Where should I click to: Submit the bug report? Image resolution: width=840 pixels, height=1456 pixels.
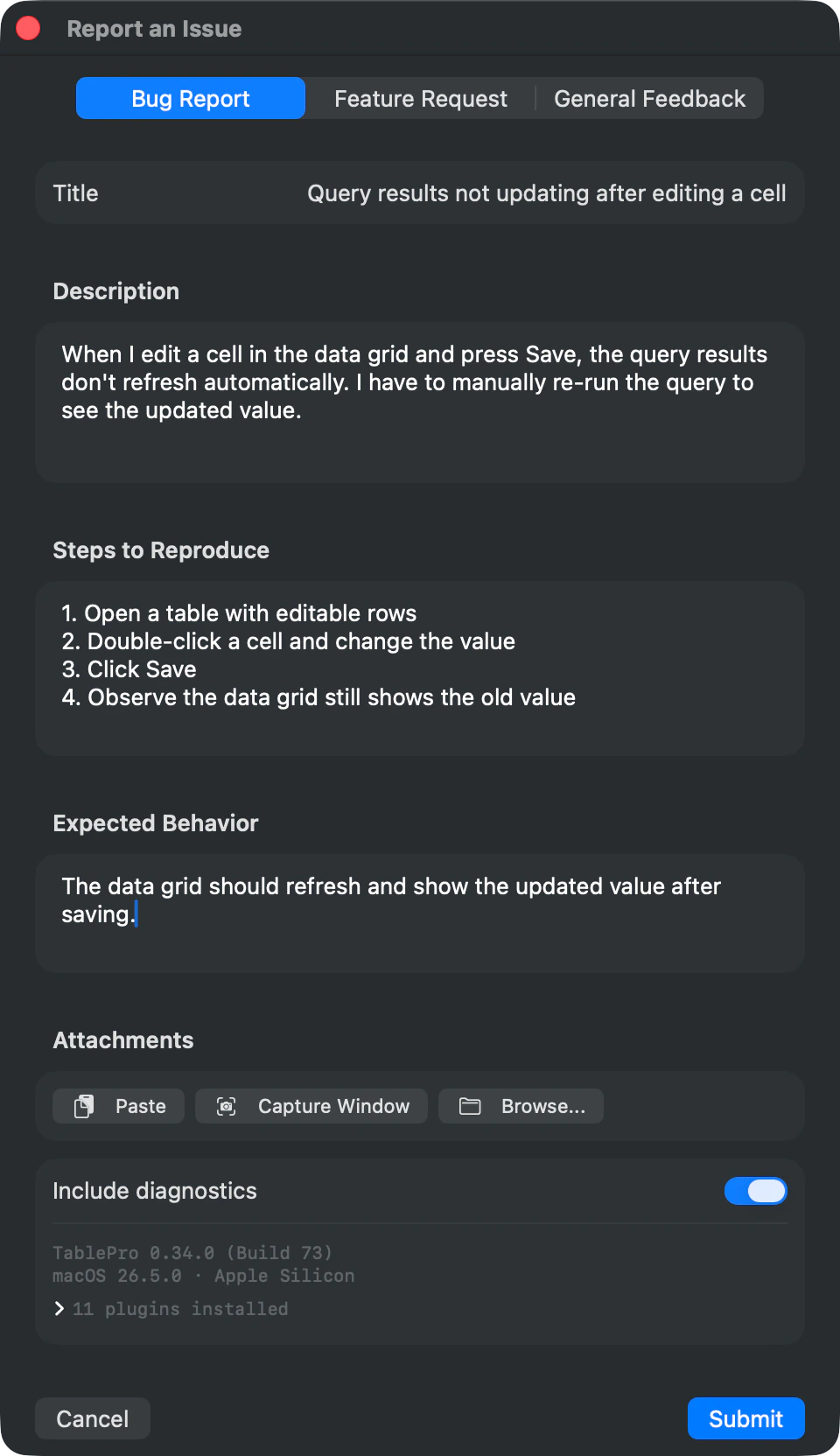745,1418
